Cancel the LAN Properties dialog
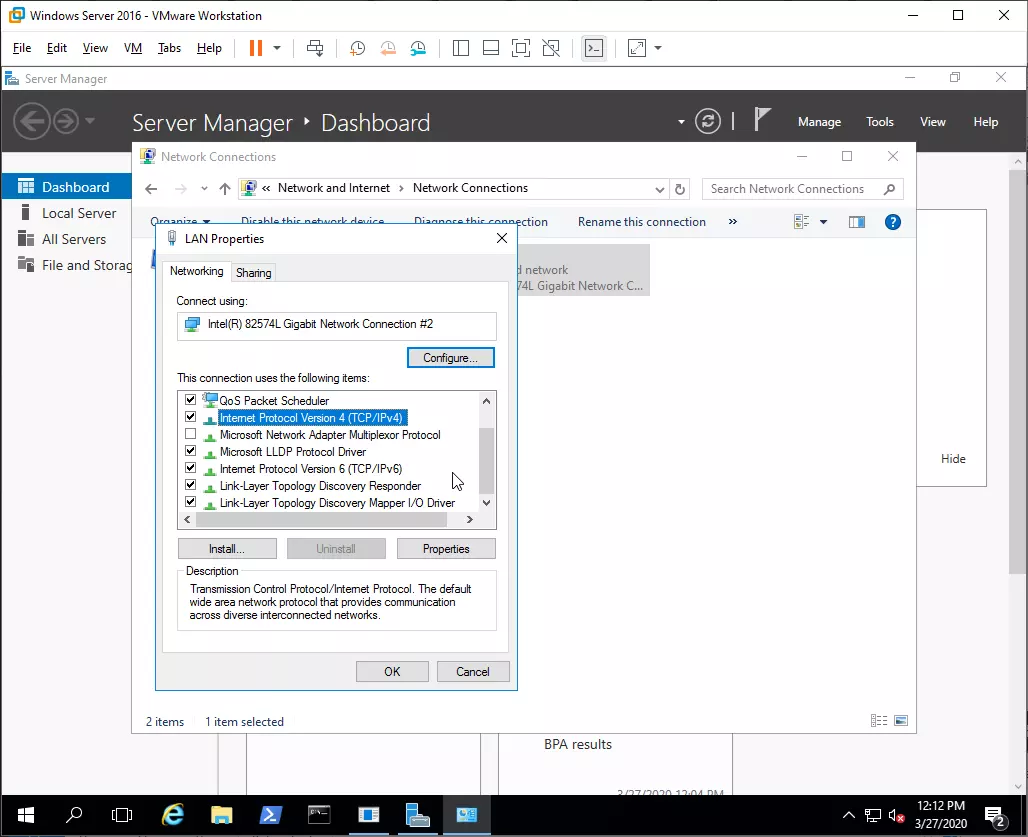The height and width of the screenshot is (837, 1028). (x=473, y=671)
